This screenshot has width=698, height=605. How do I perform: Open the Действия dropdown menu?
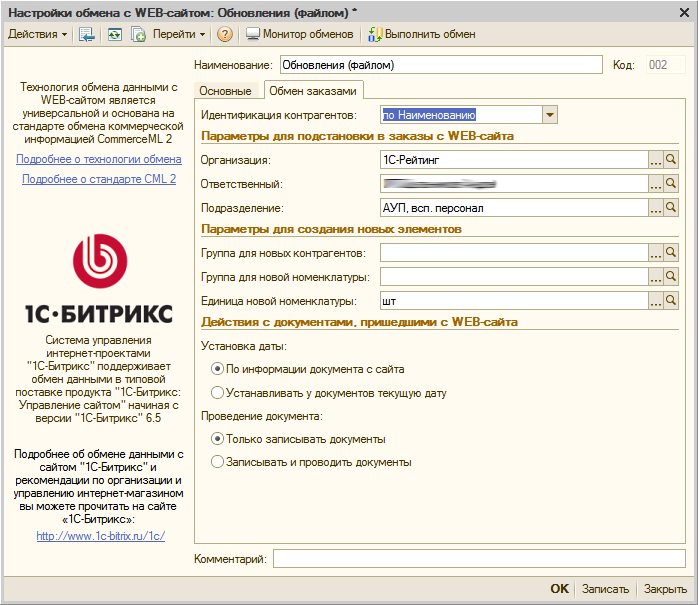coord(38,34)
